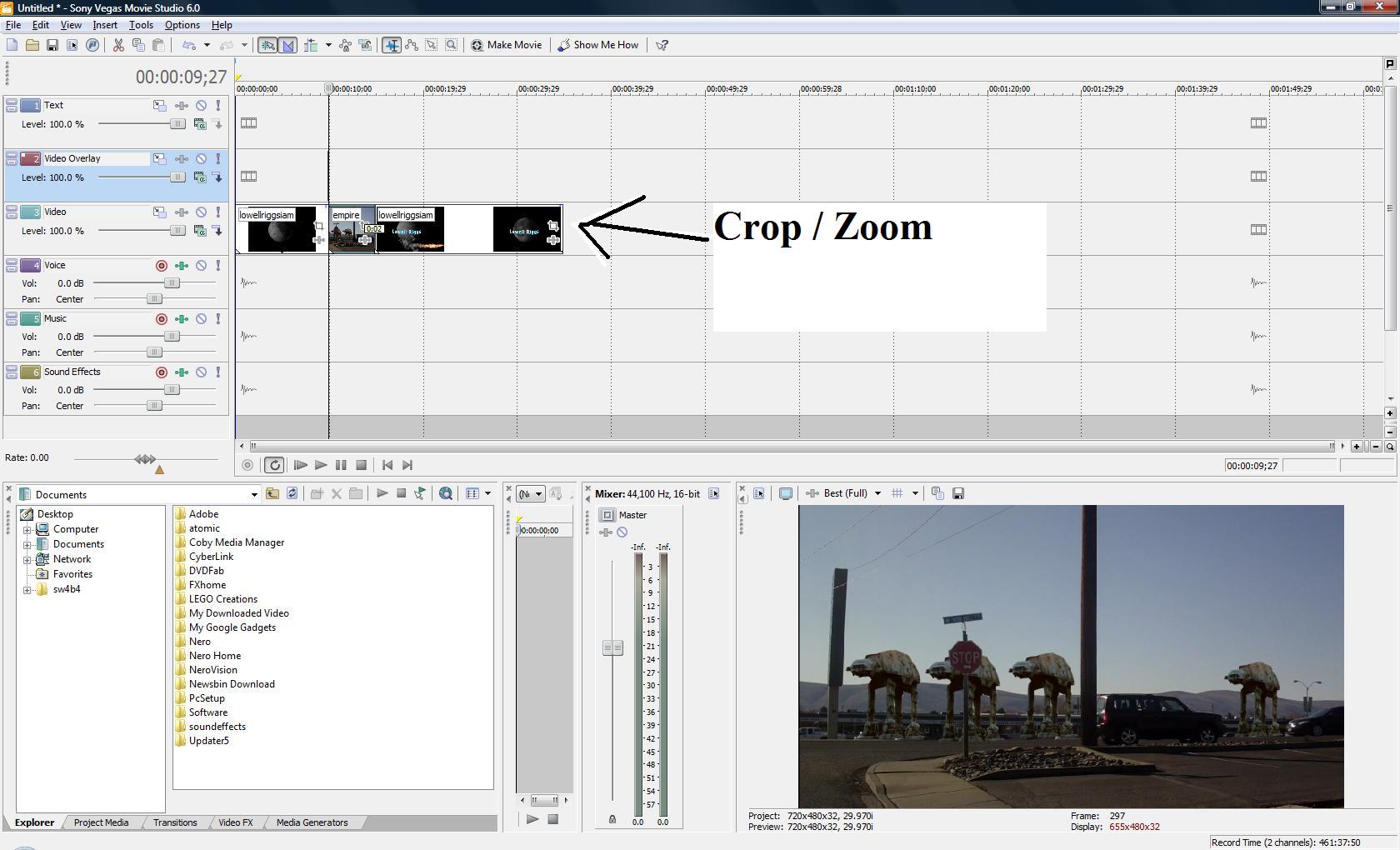1400x850 pixels.
Task: Click the Refresh icon in Explorer toolbar
Action: [292, 493]
